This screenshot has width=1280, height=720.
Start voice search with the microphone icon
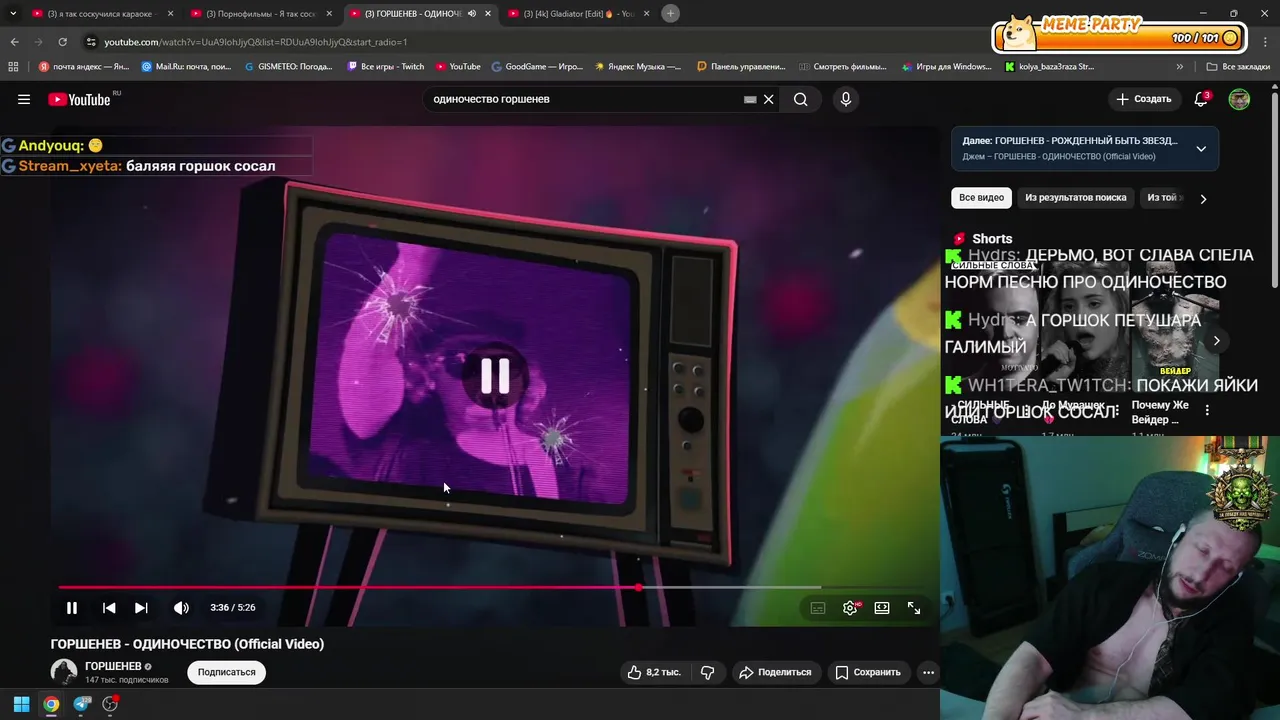tap(846, 99)
